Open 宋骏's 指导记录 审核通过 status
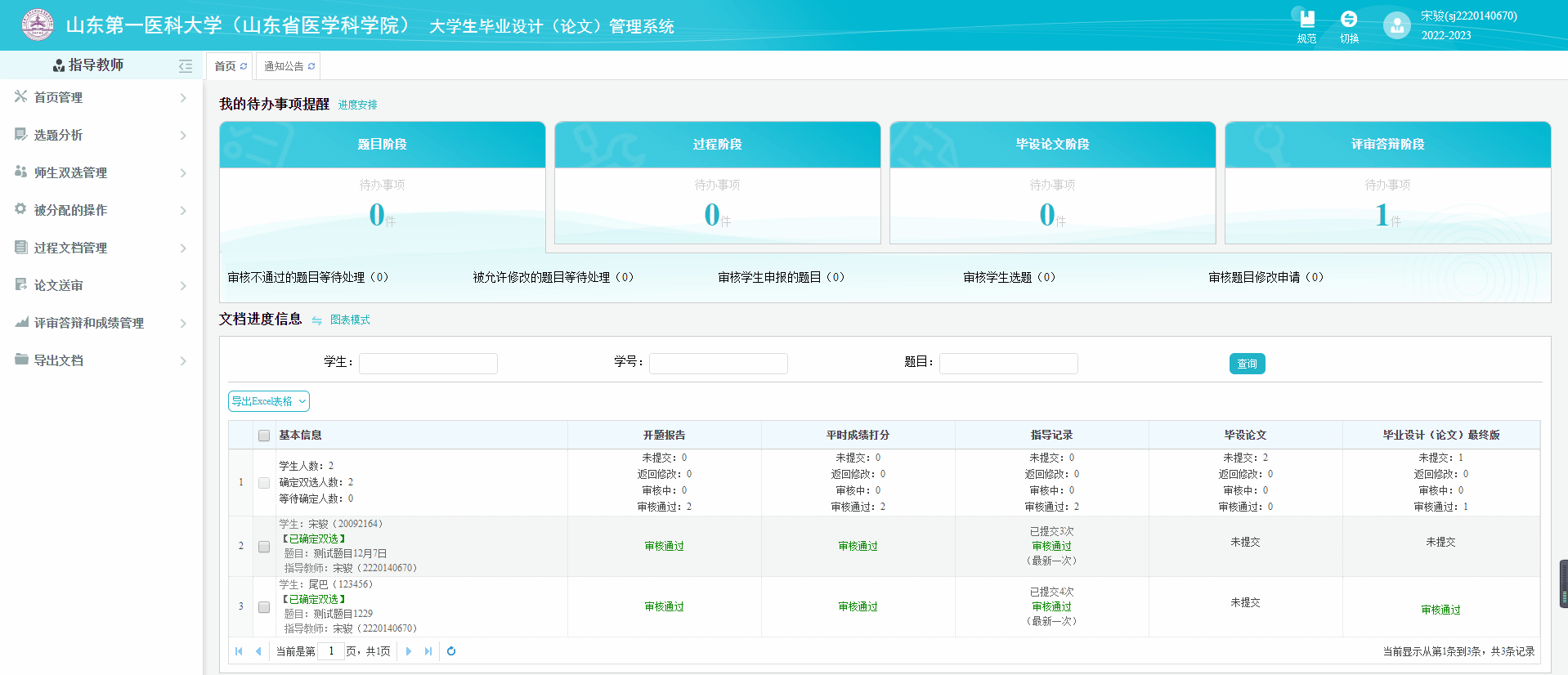1568x675 pixels. coord(1052,546)
